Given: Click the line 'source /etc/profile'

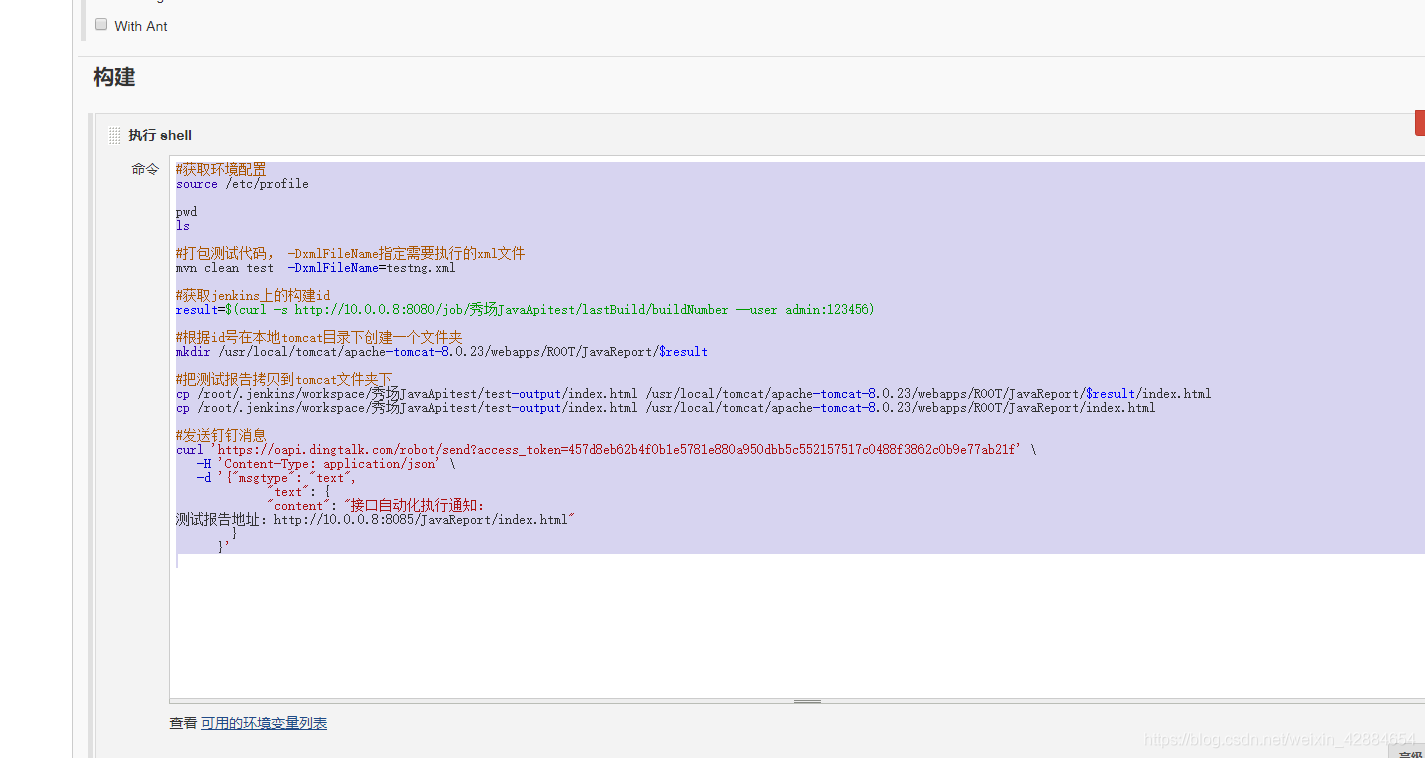Looking at the screenshot, I should click(242, 184).
